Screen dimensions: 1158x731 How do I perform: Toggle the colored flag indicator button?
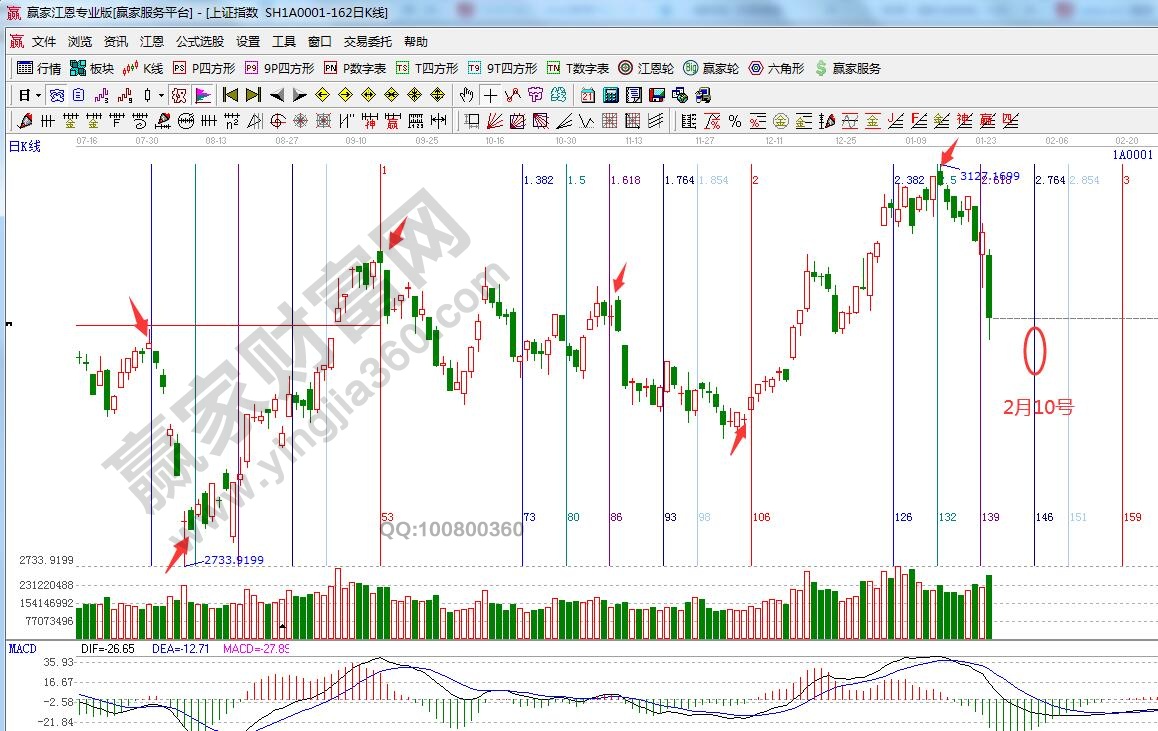tap(203, 96)
